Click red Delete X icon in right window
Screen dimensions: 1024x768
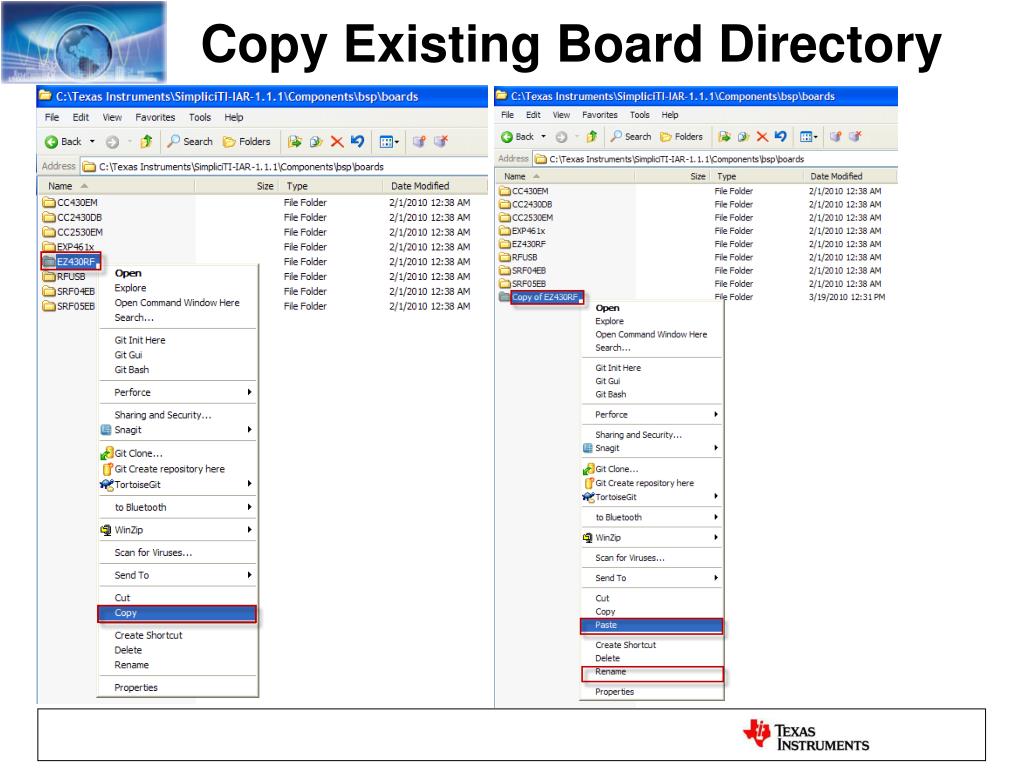pyautogui.click(x=762, y=136)
